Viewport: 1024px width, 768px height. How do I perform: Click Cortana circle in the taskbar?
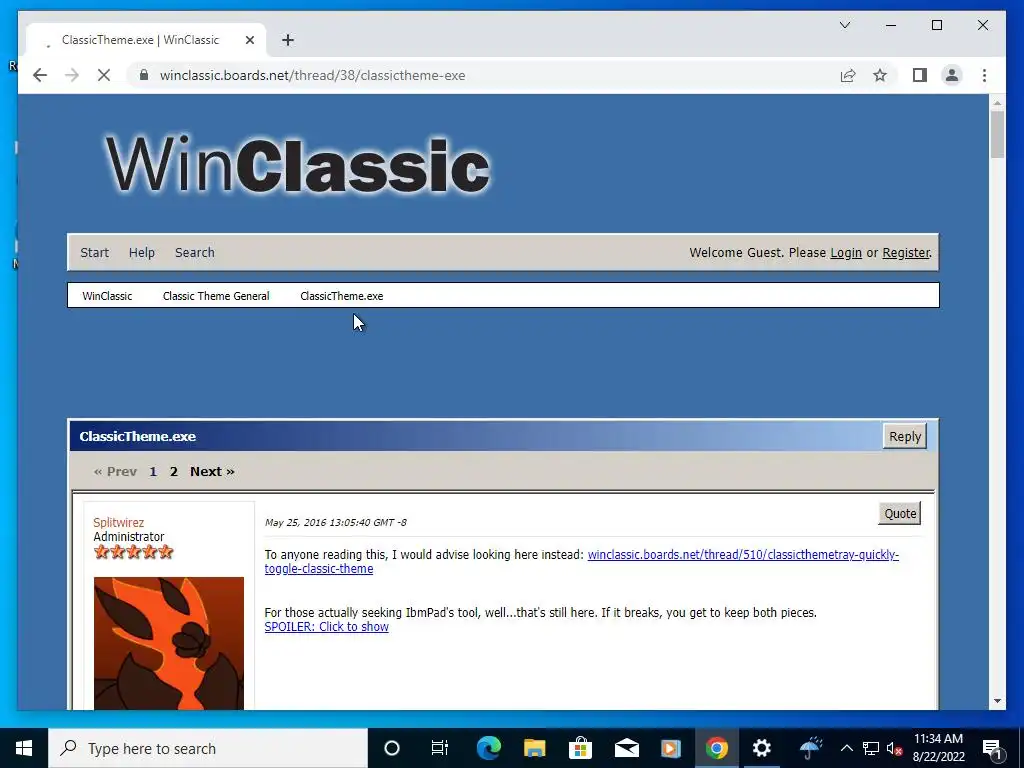coord(392,748)
